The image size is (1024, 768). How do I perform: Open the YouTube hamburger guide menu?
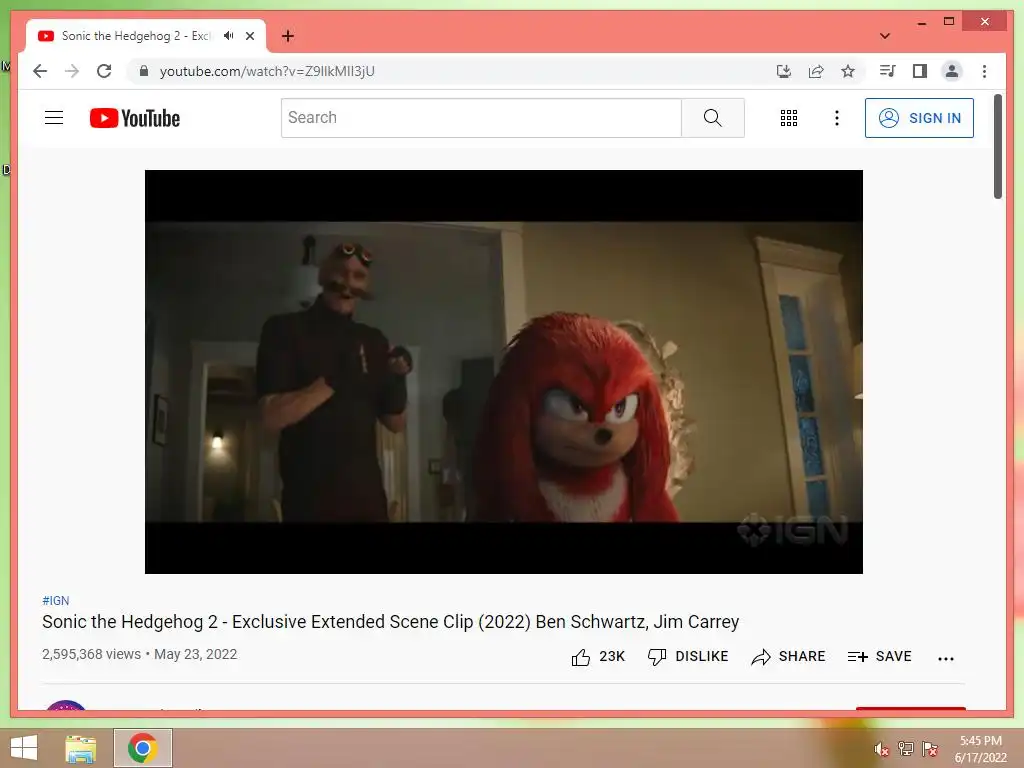[54, 118]
